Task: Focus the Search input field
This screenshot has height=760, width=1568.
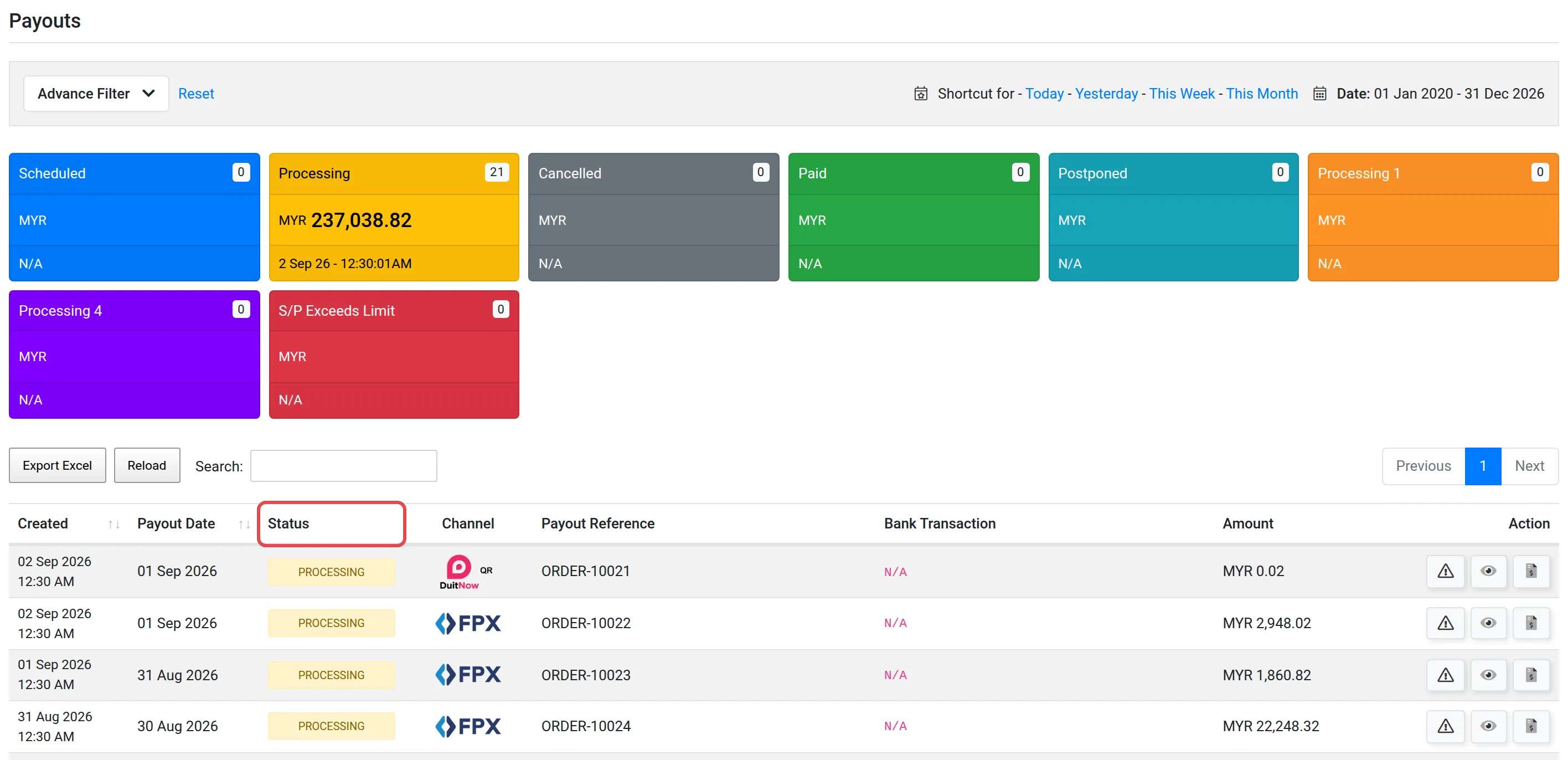Action: pos(343,466)
